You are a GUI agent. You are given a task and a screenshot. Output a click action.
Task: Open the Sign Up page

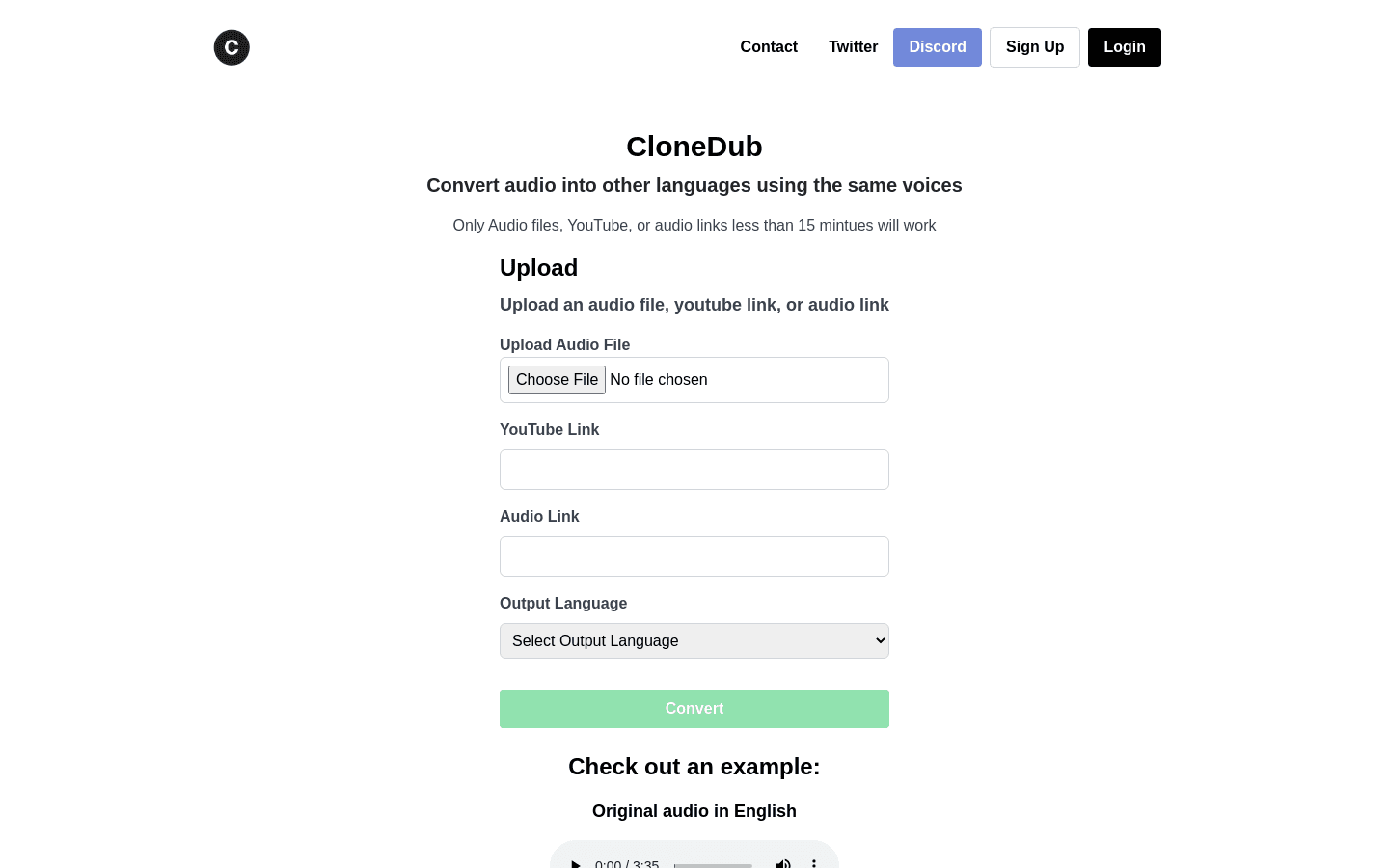1035,46
